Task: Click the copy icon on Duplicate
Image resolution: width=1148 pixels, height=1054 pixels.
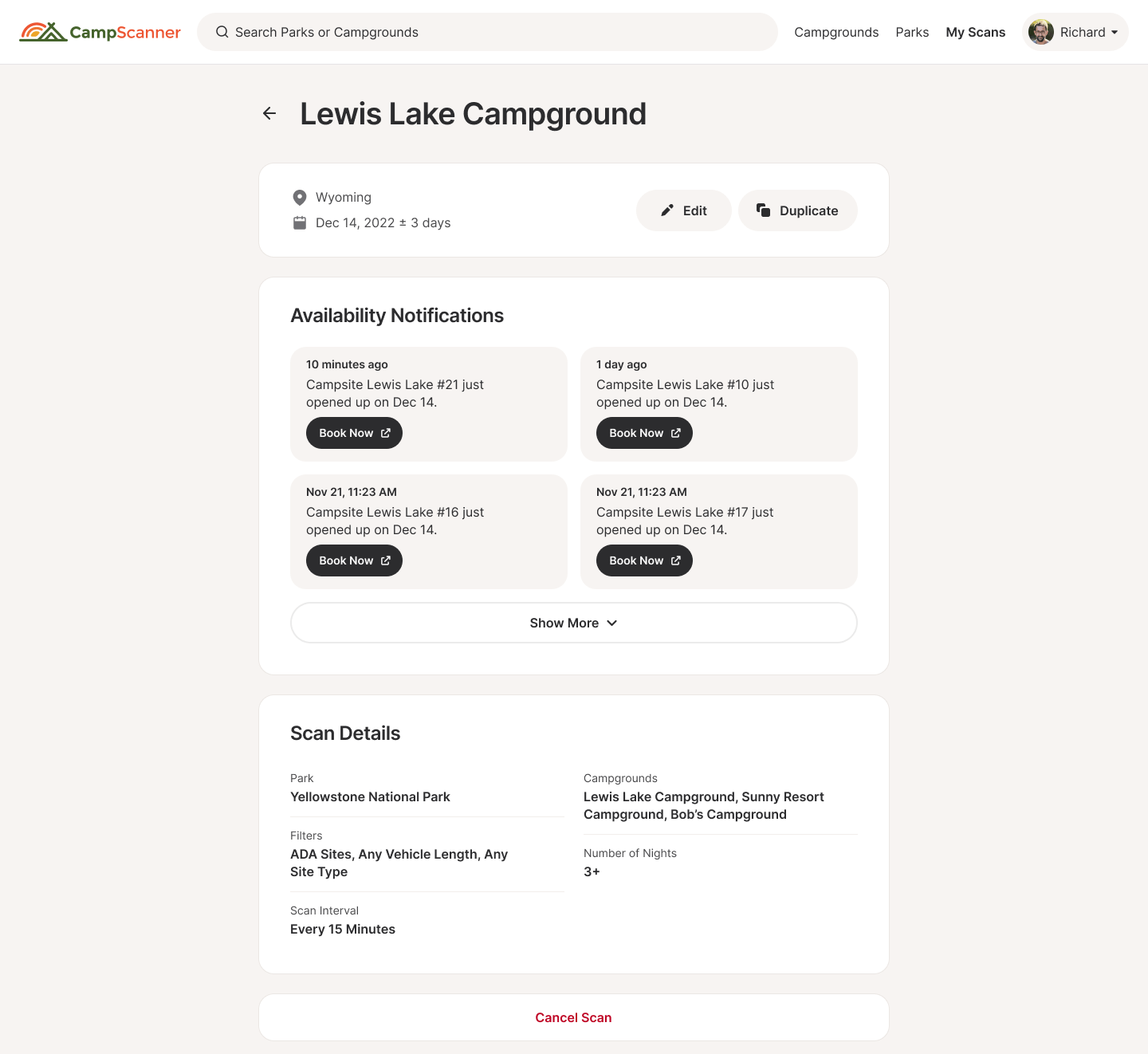Action: [x=763, y=210]
